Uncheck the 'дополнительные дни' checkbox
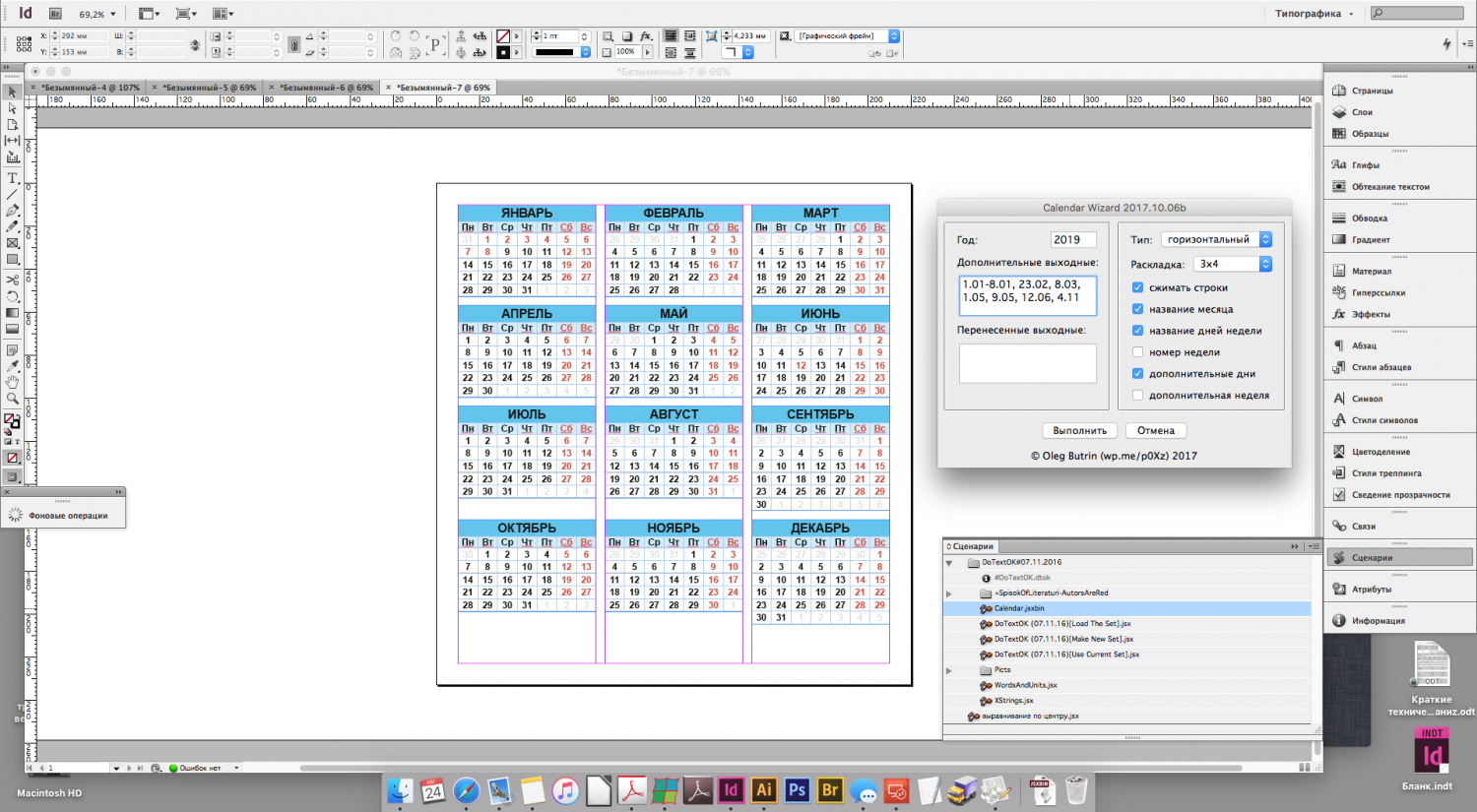The height and width of the screenshot is (812, 1477). [x=1138, y=374]
